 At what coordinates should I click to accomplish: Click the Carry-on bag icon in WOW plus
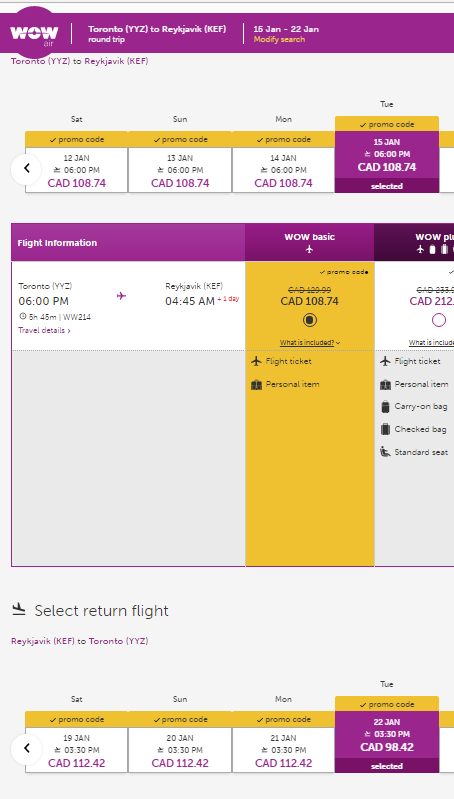pos(385,407)
